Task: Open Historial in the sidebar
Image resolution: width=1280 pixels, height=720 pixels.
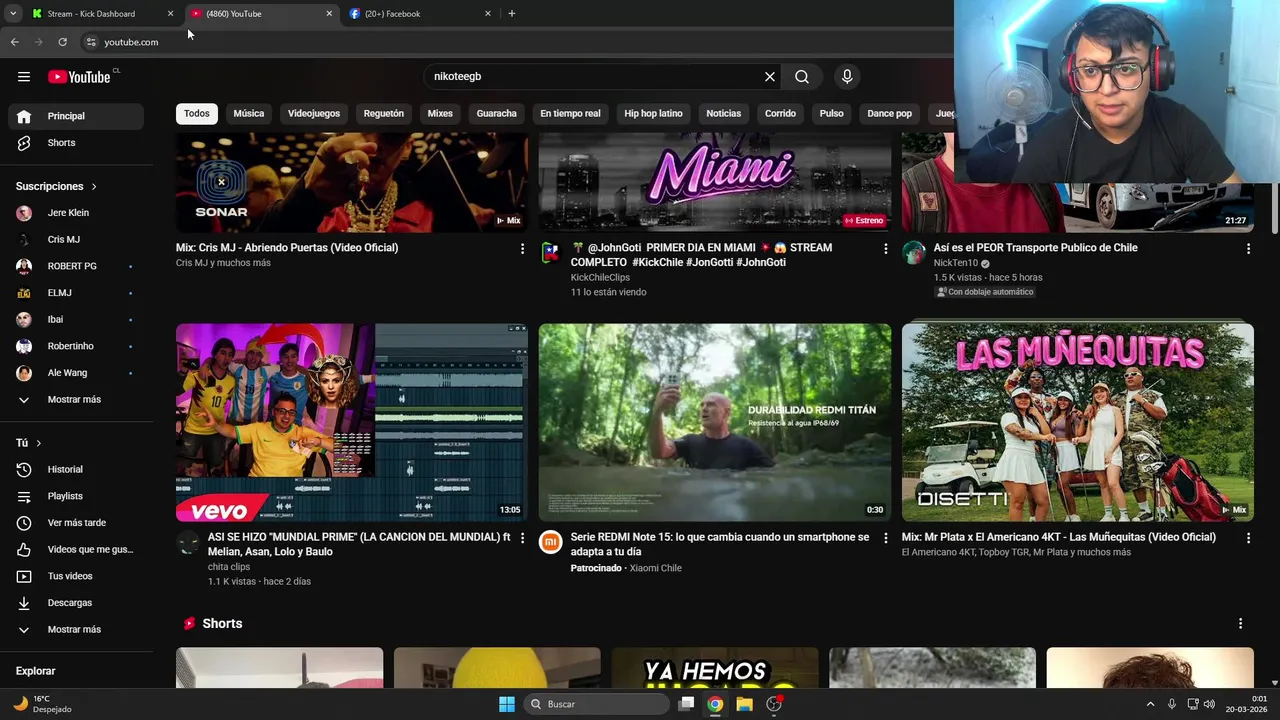Action: pyautogui.click(x=76, y=469)
